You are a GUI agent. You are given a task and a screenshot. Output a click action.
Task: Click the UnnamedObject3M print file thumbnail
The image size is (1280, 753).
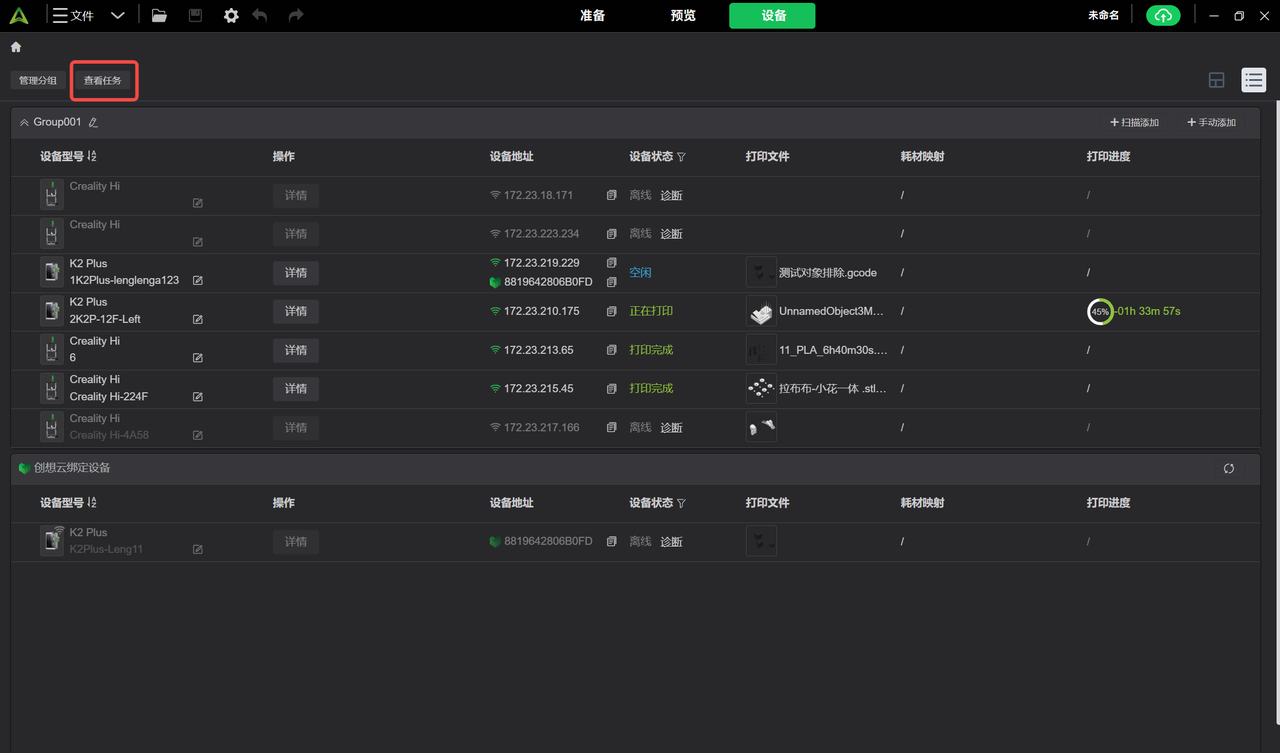[761, 311]
